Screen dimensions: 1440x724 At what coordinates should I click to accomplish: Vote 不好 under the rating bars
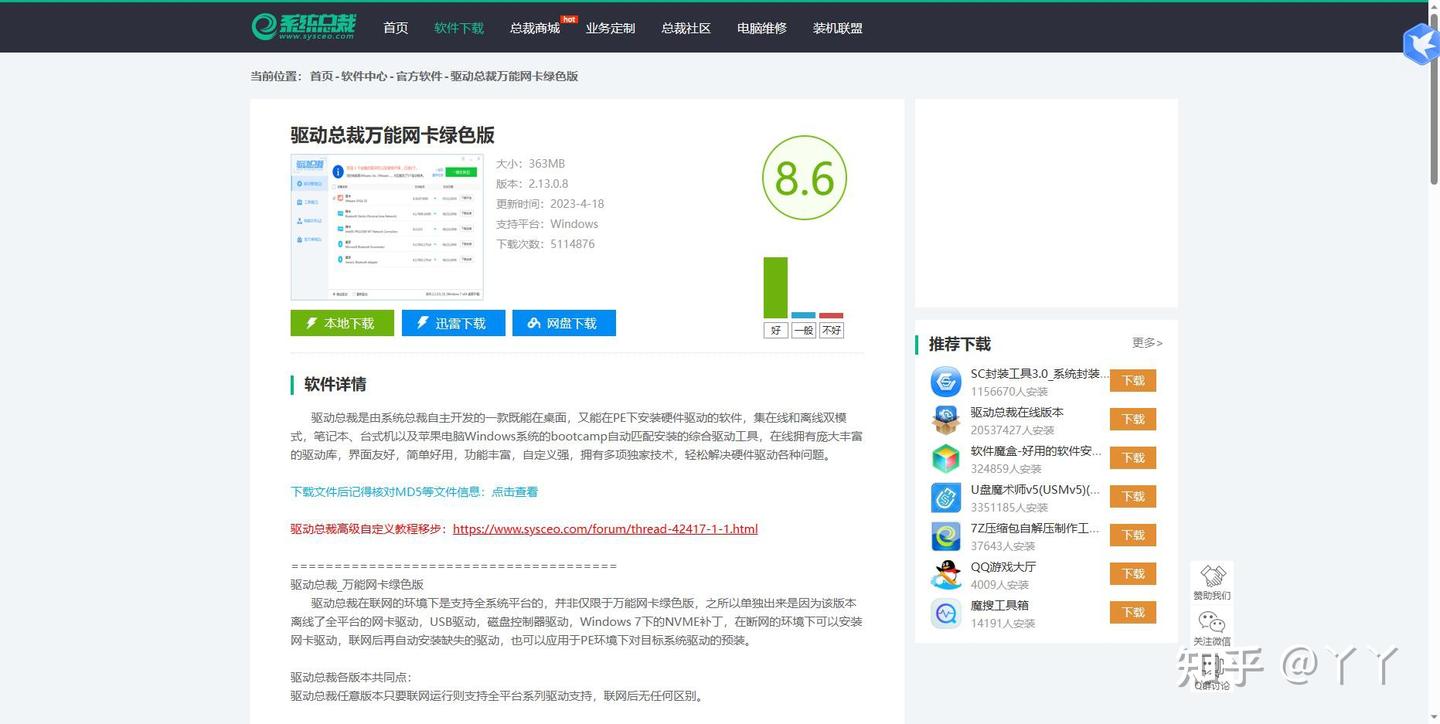coord(831,330)
